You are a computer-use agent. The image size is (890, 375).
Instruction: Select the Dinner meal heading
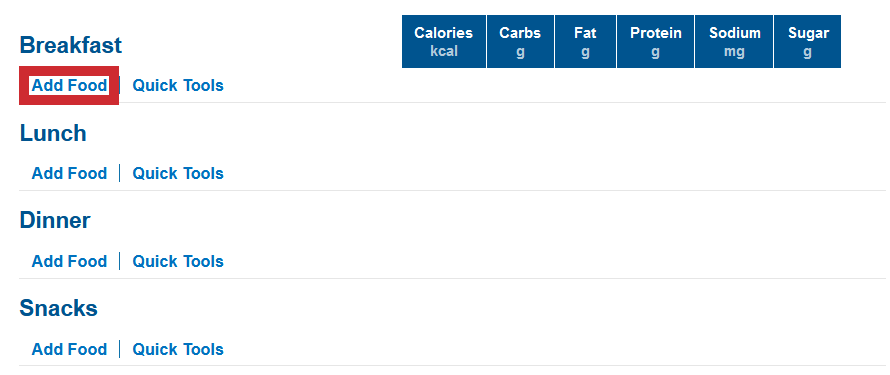click(x=55, y=220)
